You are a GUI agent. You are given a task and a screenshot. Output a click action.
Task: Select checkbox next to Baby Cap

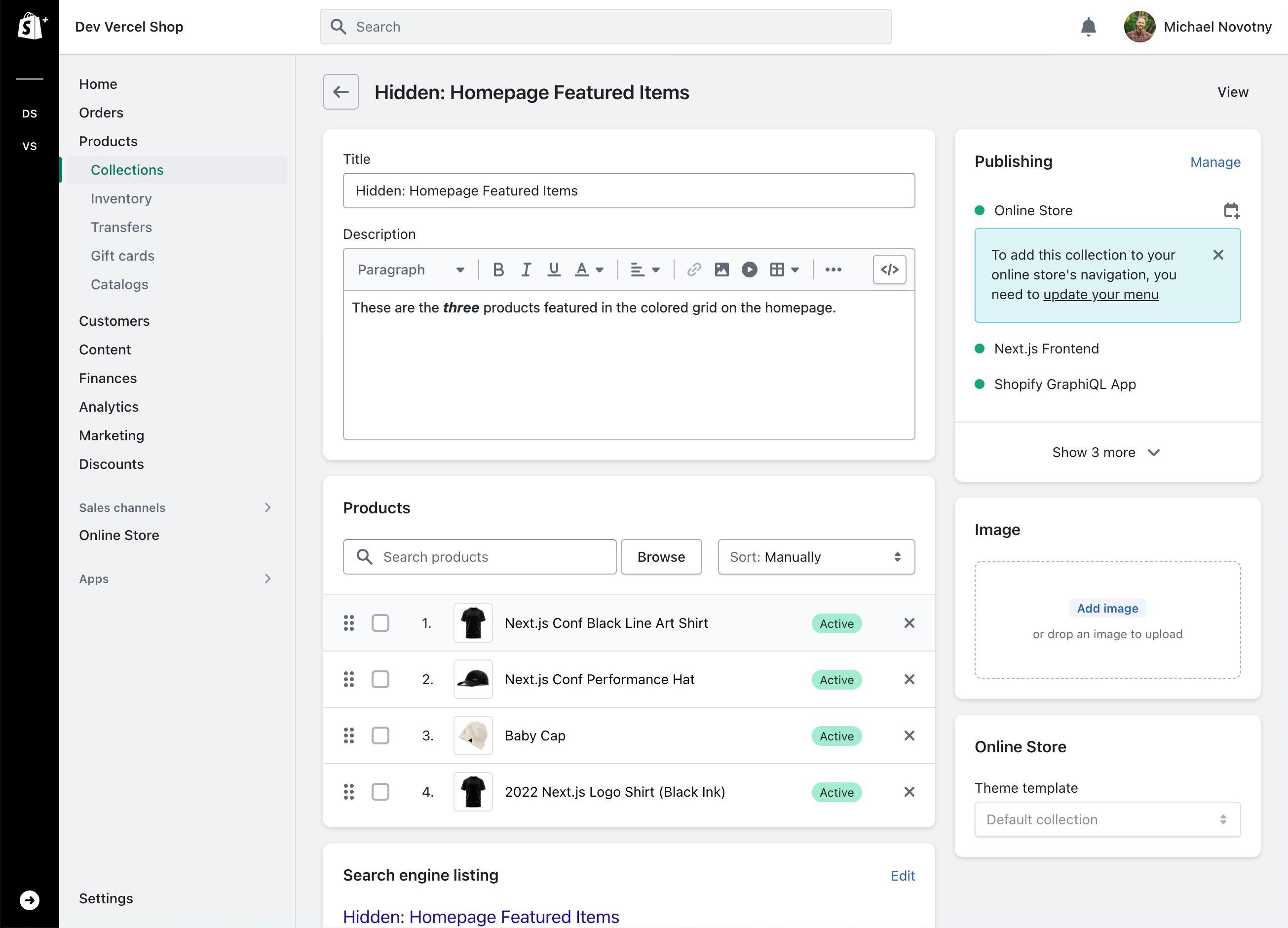click(380, 736)
